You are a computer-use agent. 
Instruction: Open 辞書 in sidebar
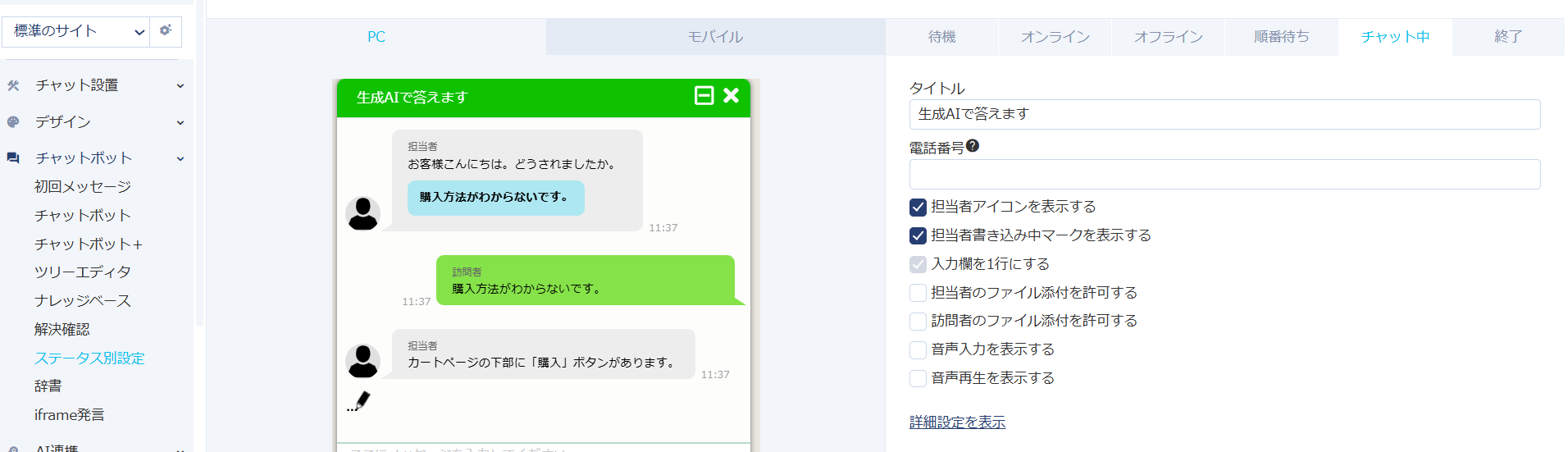point(48,386)
